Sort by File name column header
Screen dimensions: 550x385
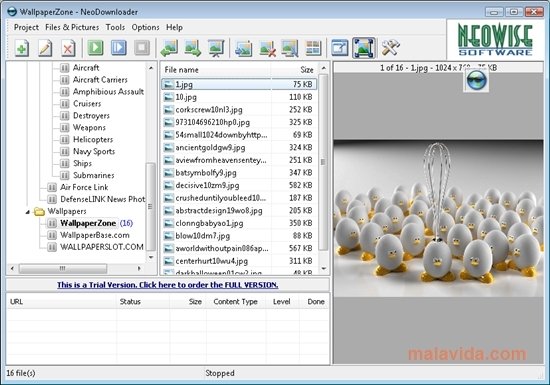click(x=215, y=70)
